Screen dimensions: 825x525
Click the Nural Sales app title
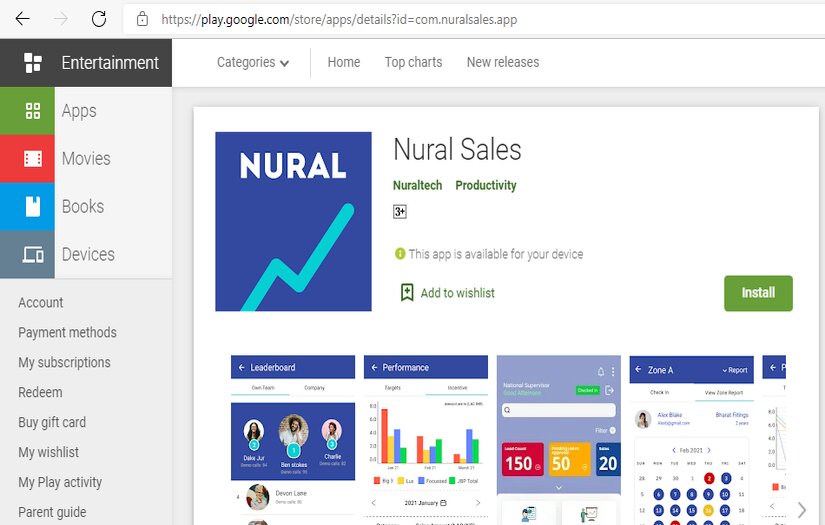point(457,149)
